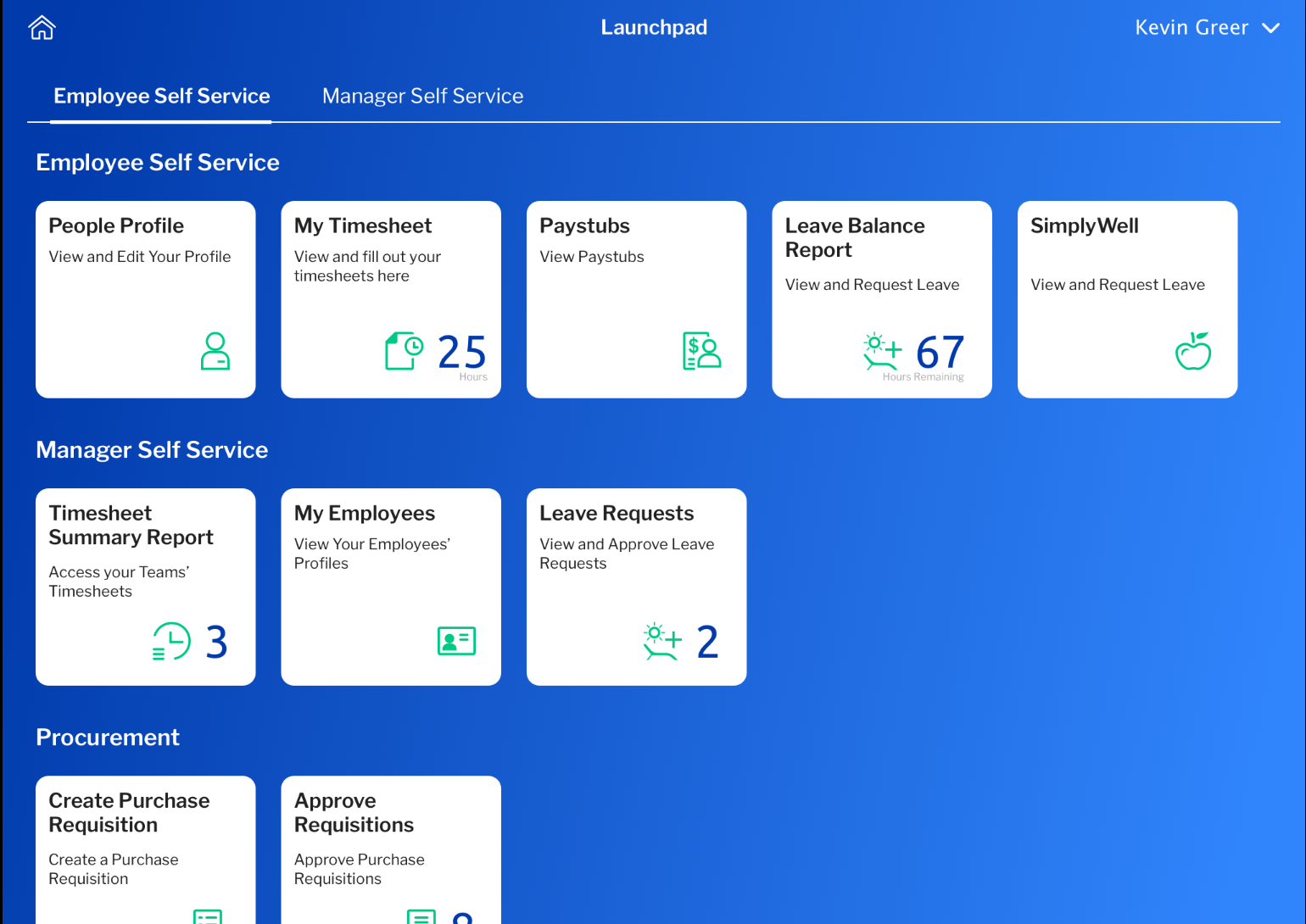Click the Employee Self Service section heading

coord(158,163)
